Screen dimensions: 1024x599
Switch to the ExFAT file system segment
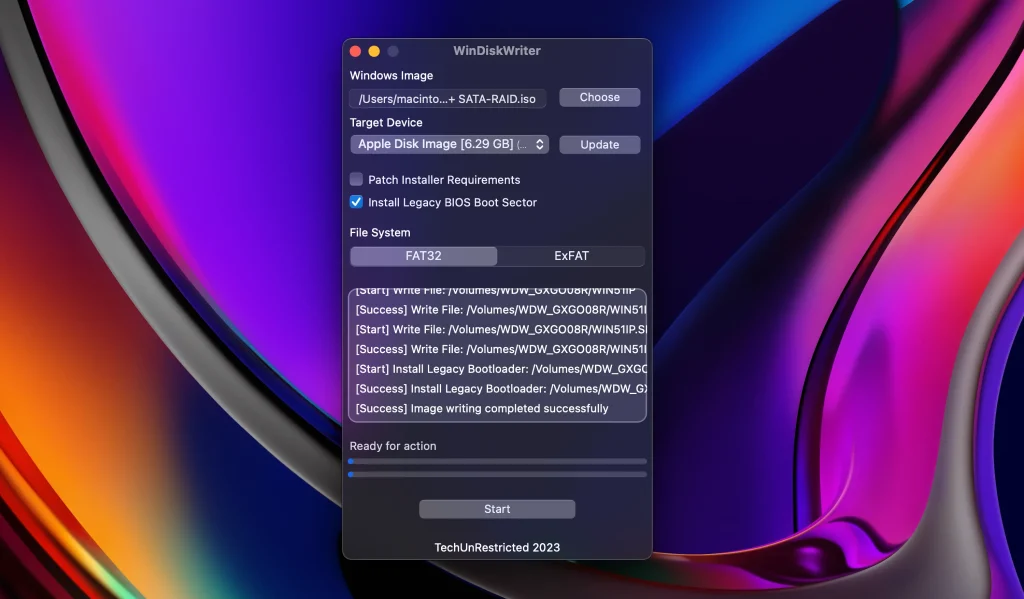[571, 256]
